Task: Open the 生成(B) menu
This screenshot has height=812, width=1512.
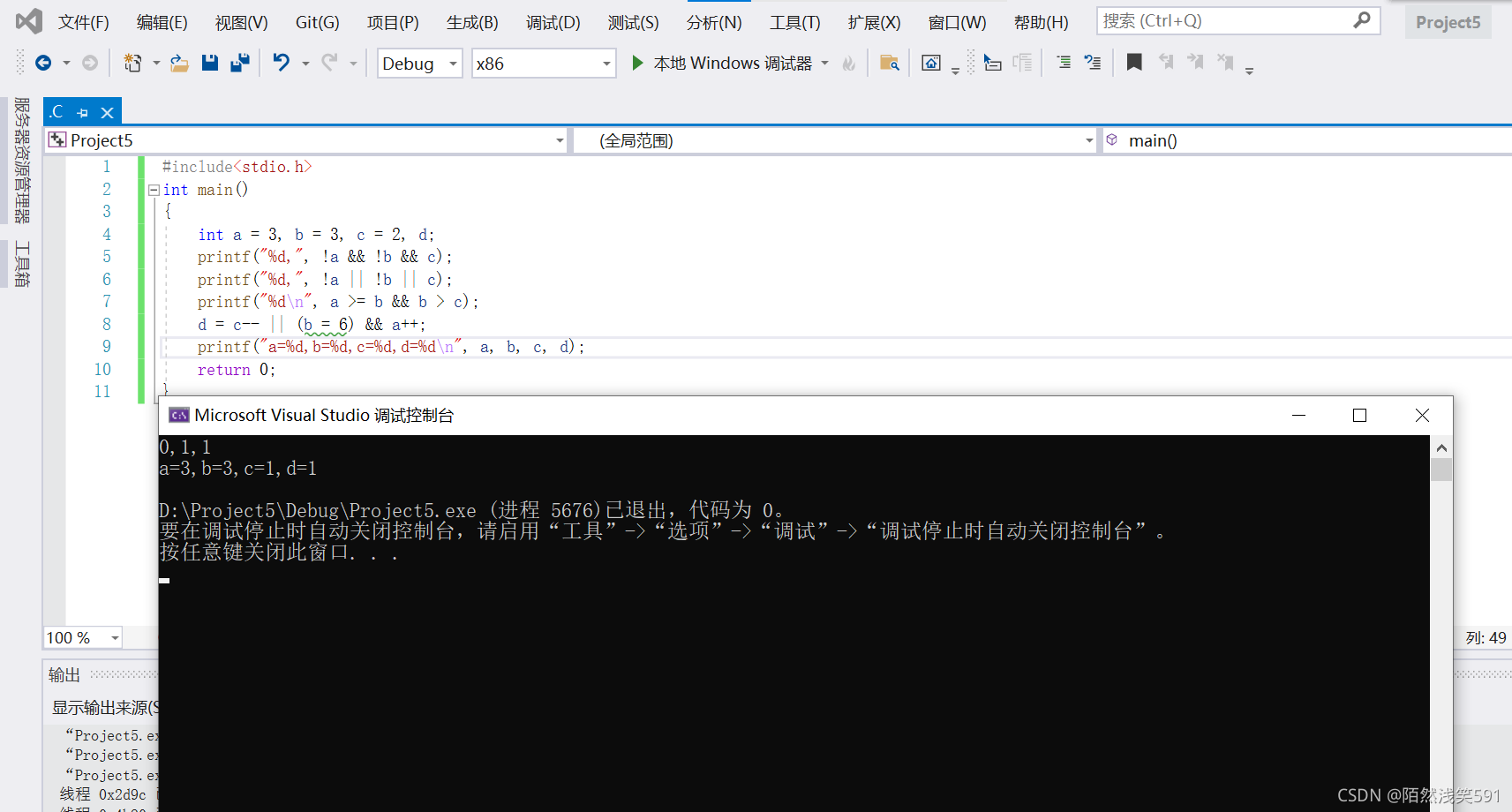Action: pos(472,22)
